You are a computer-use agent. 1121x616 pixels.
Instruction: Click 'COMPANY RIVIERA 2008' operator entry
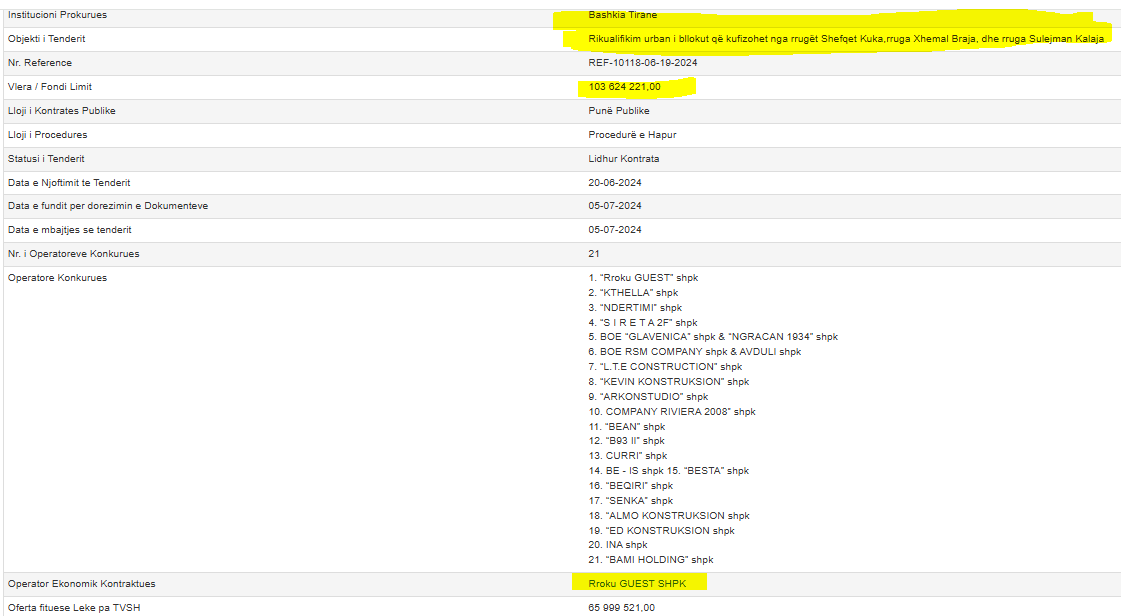click(x=672, y=412)
